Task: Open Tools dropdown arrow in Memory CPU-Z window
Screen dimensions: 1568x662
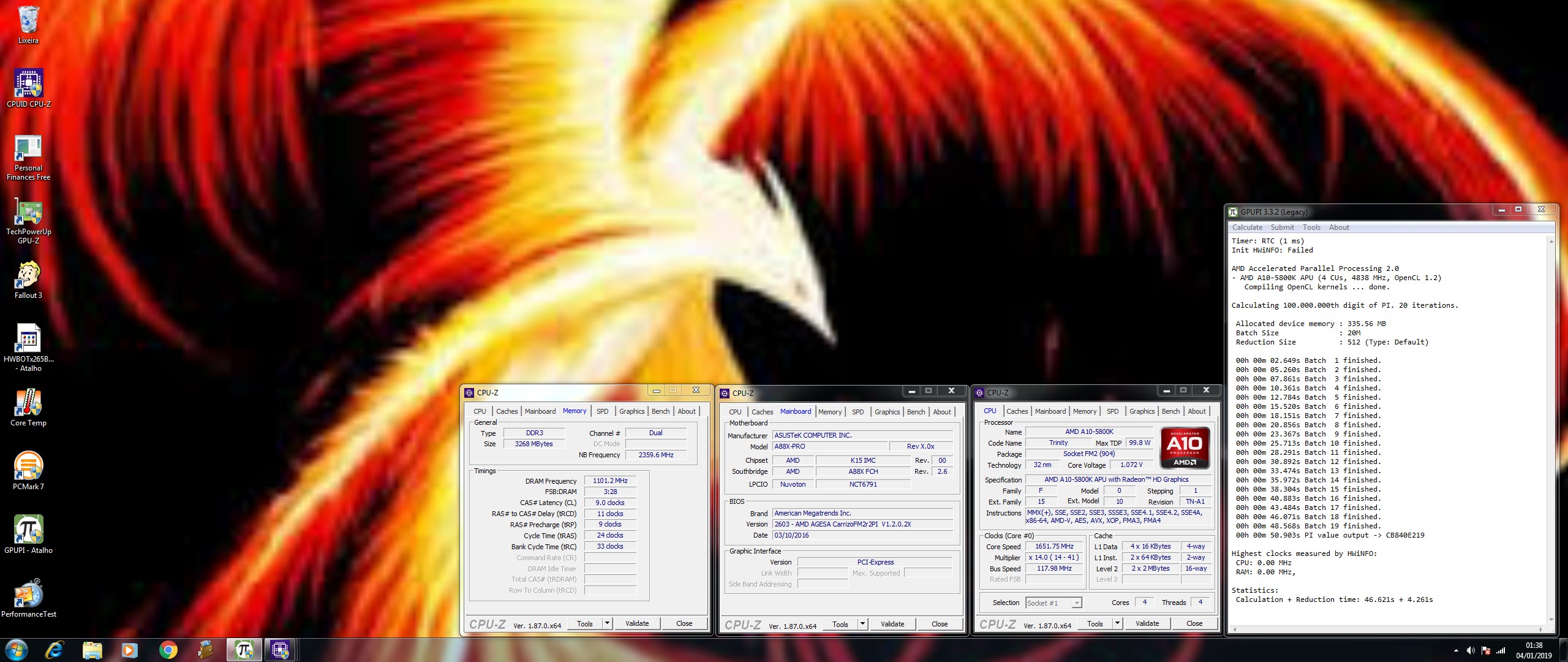Action: (607, 623)
